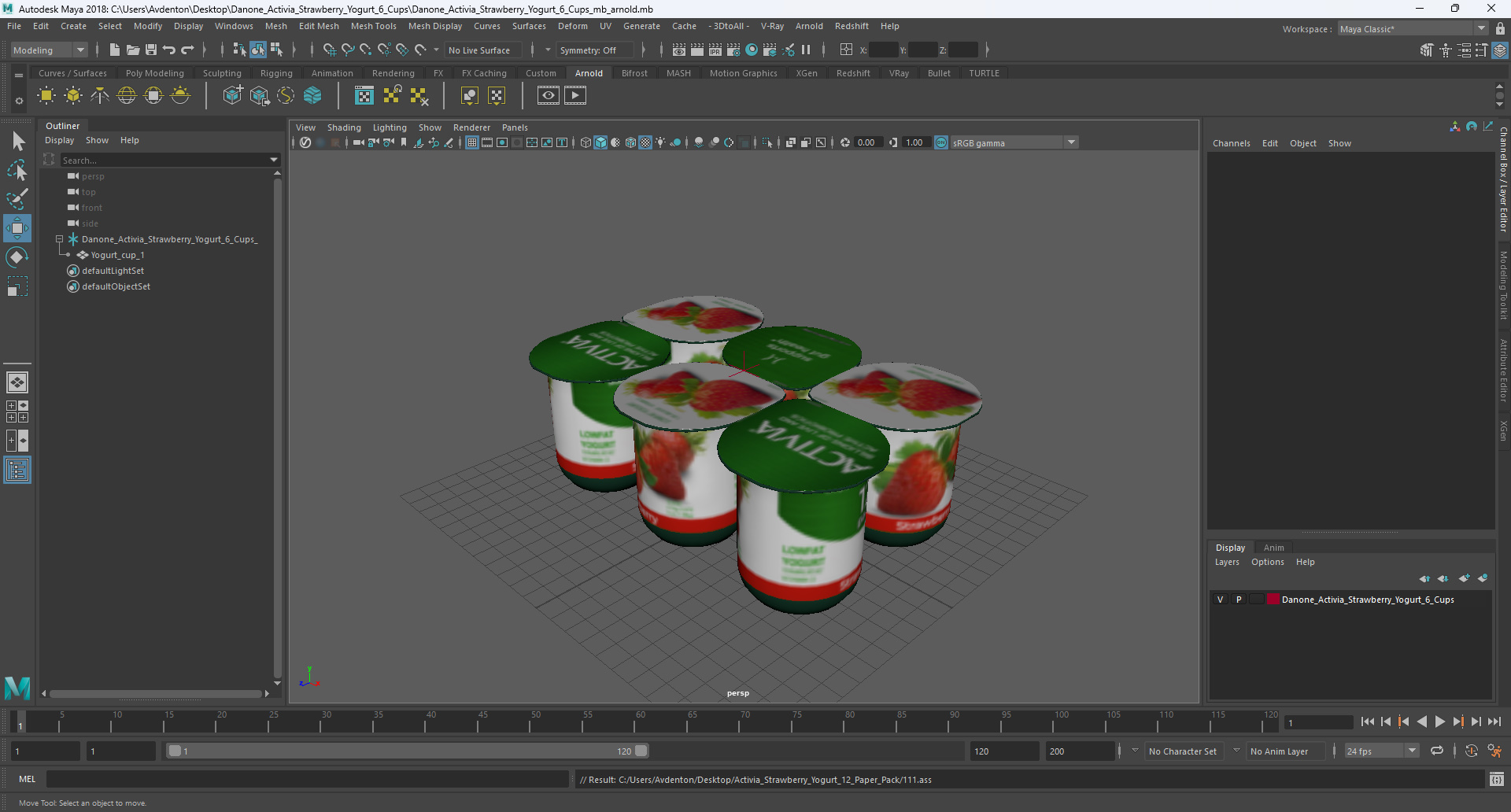Toggle layer playback P box
1511x812 pixels.
click(x=1239, y=600)
